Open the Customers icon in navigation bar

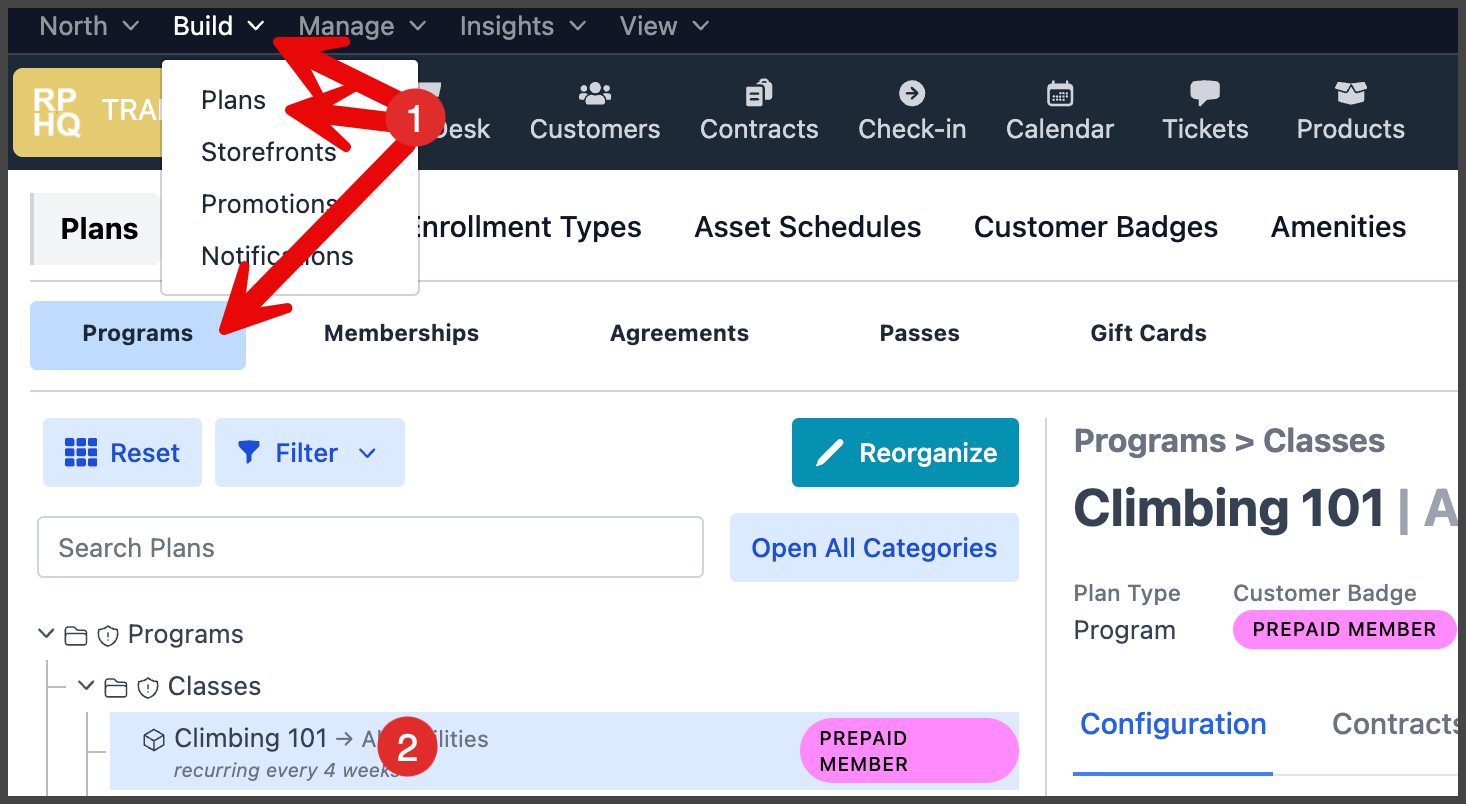click(595, 94)
